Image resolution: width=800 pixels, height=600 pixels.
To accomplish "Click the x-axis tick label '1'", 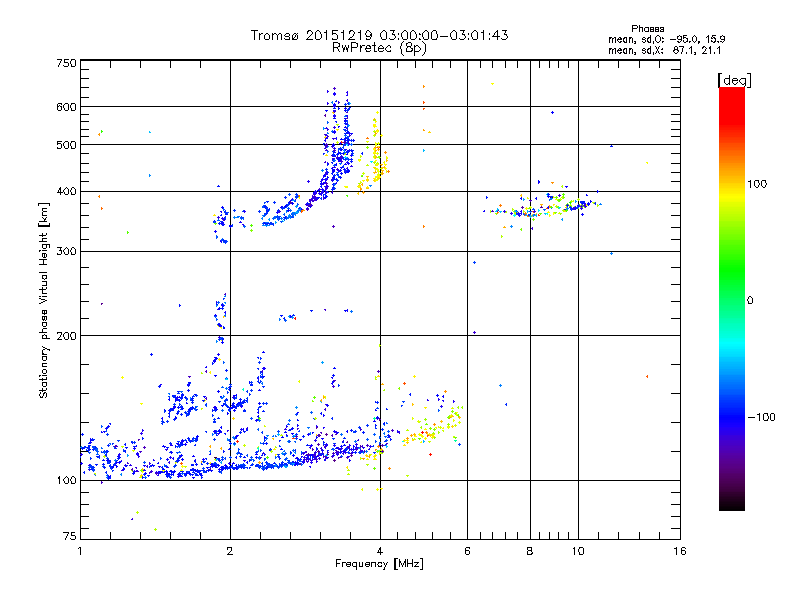I will tap(80, 551).
